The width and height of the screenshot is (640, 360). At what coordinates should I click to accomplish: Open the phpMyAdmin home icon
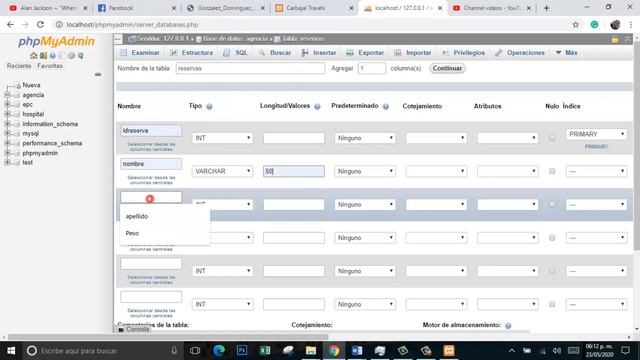click(34, 56)
